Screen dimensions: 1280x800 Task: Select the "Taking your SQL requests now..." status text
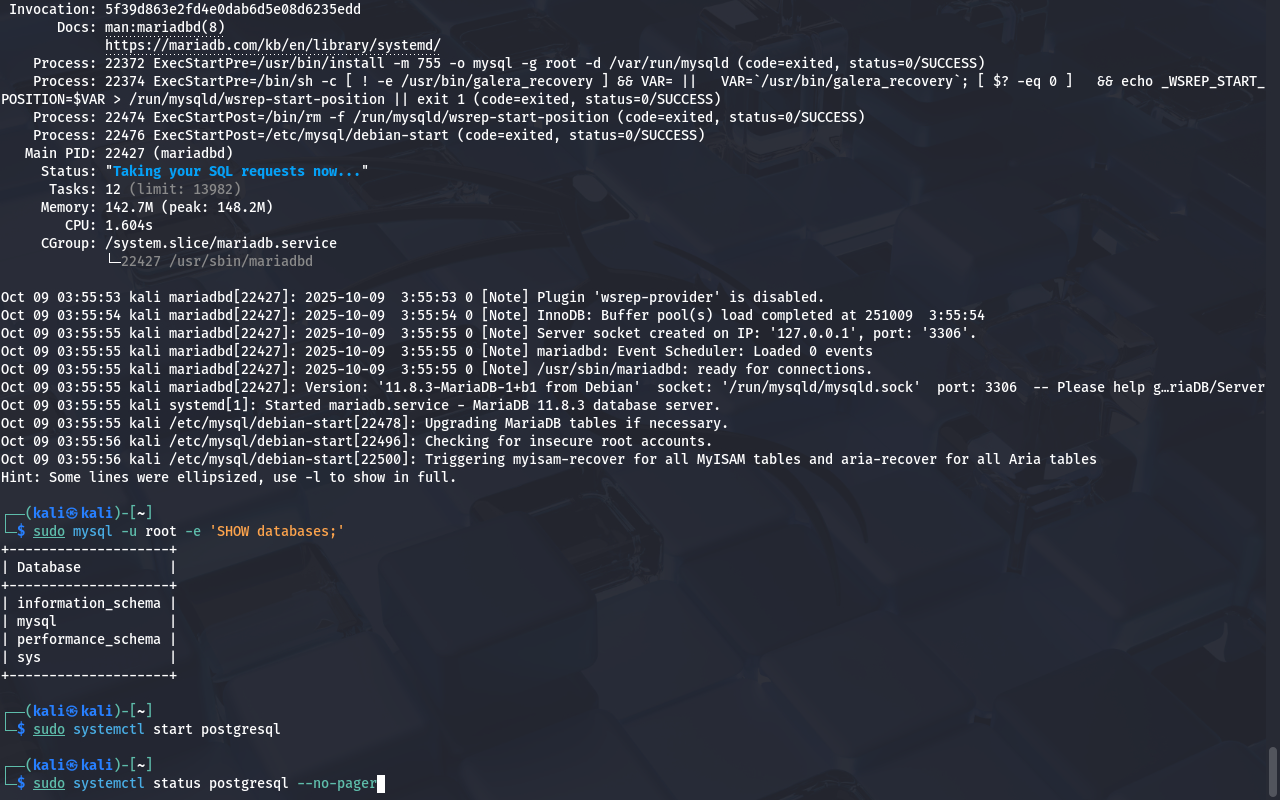(240, 171)
